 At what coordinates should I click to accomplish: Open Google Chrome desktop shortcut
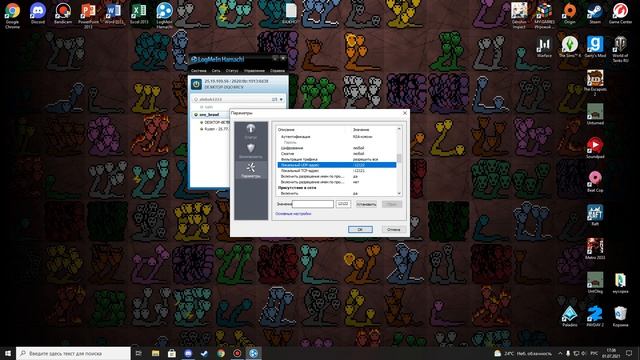tap(12, 16)
